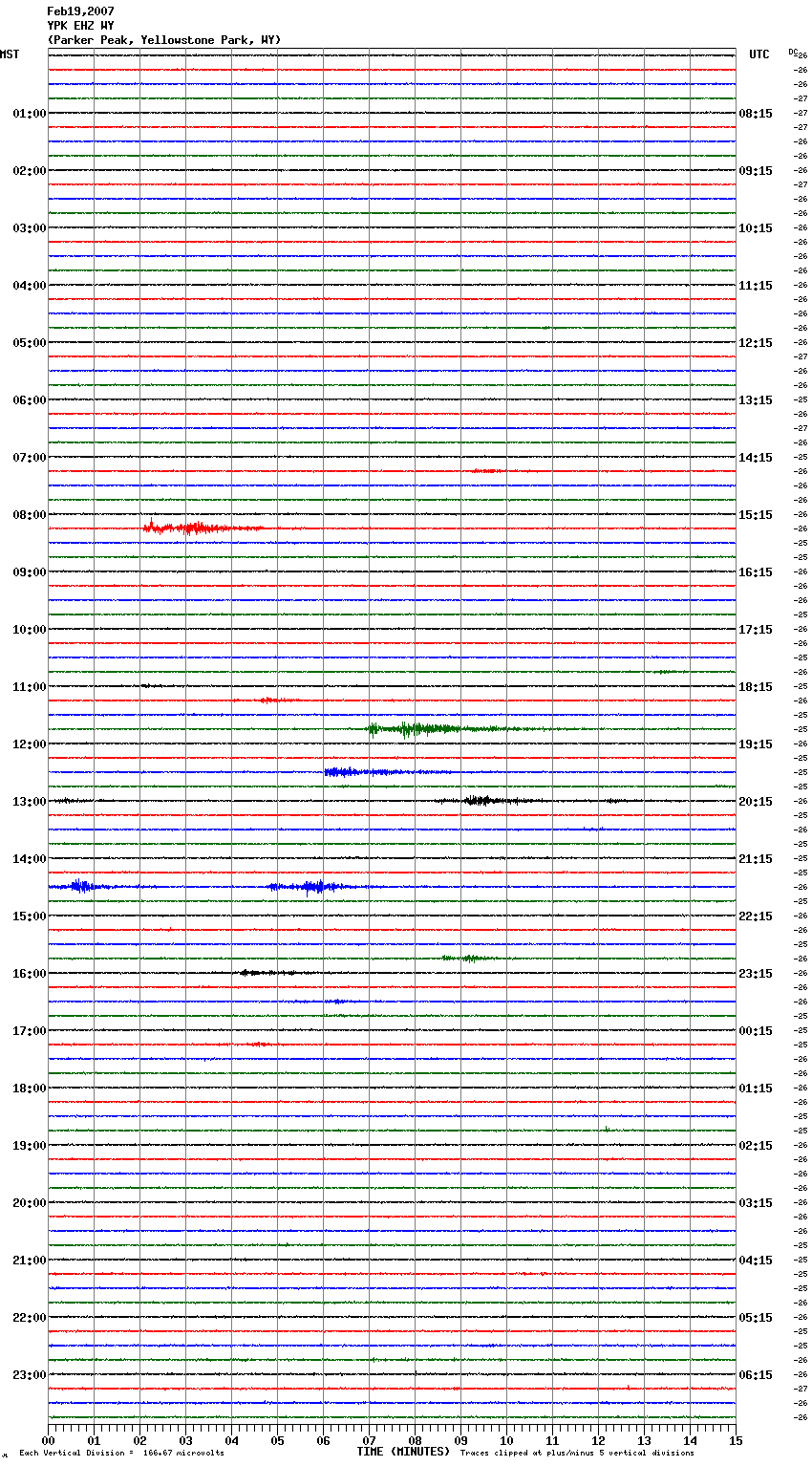The image size is (812, 1466).
Task: Click the 06:15 UTC time label
Action: (756, 1375)
